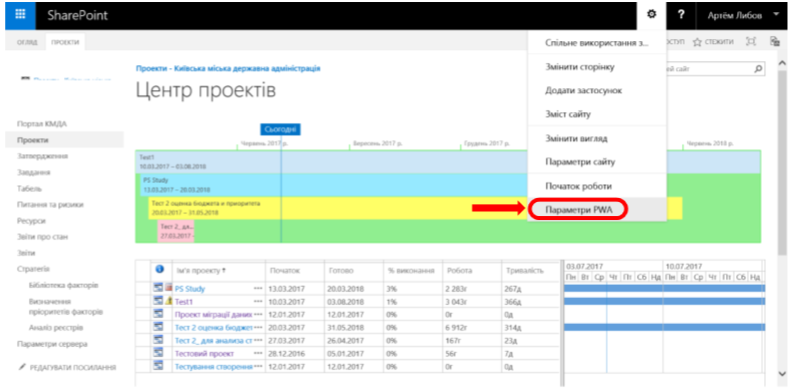This screenshot has width=791, height=388.
Task: Click the page scrollbar up arrow
Action: click(x=782, y=63)
